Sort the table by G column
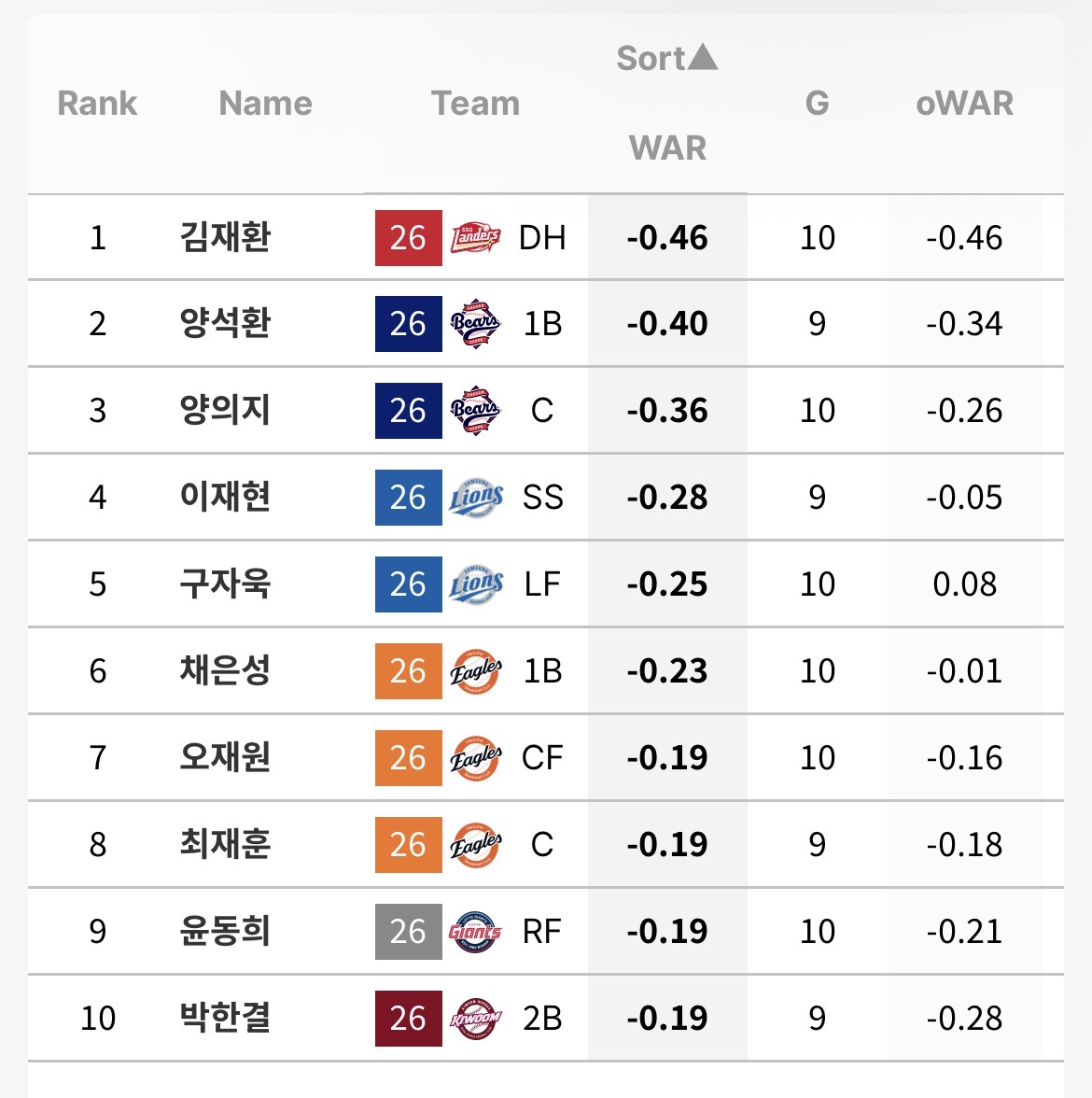The image size is (1092, 1098). coord(817,103)
